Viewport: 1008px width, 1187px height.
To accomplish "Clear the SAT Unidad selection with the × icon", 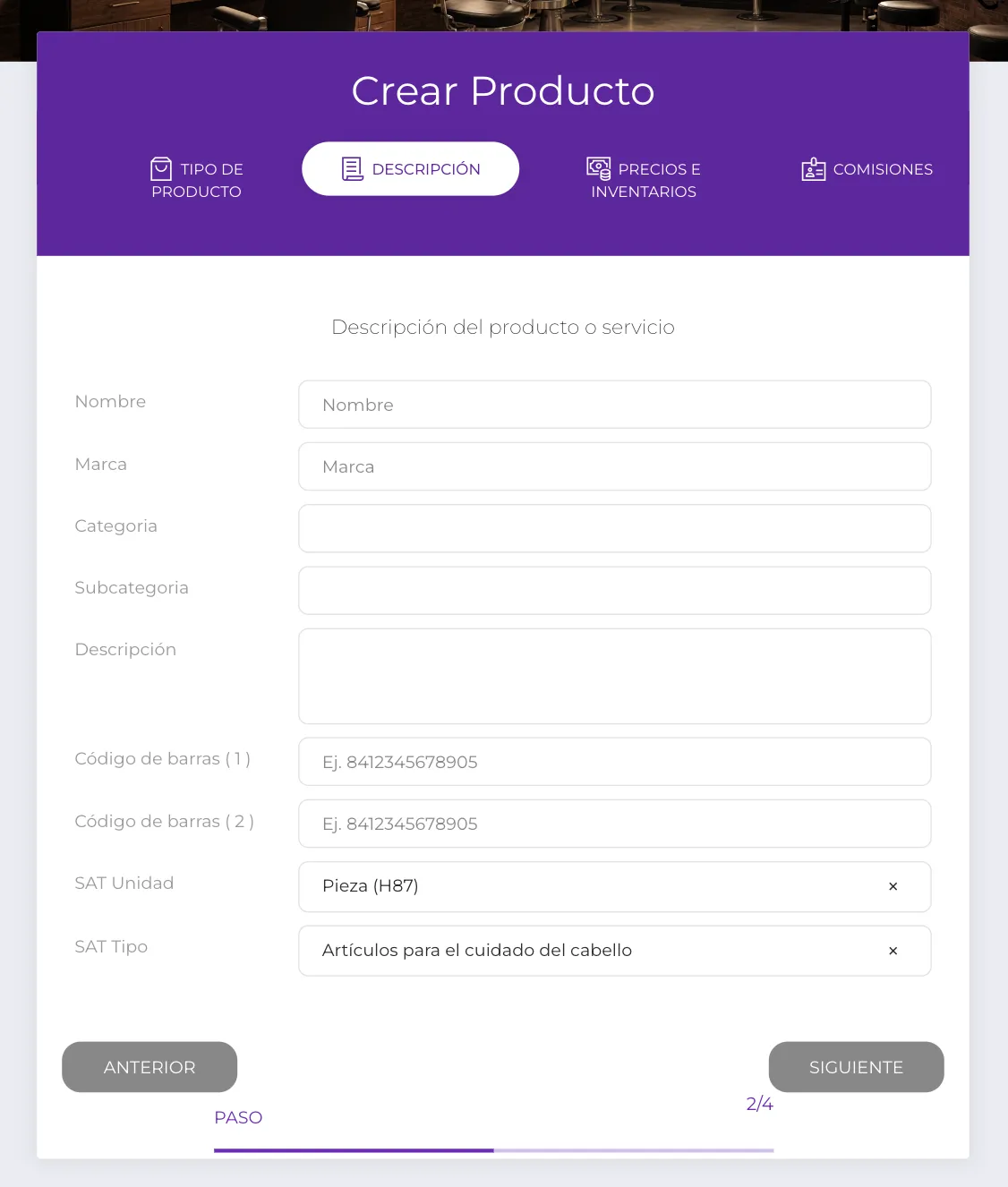I will pos(893,886).
